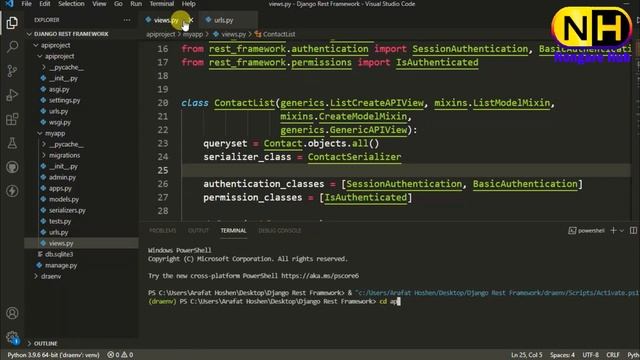The width and height of the screenshot is (640, 360).
Task: Open admin.py in the explorer
Action: (62, 178)
